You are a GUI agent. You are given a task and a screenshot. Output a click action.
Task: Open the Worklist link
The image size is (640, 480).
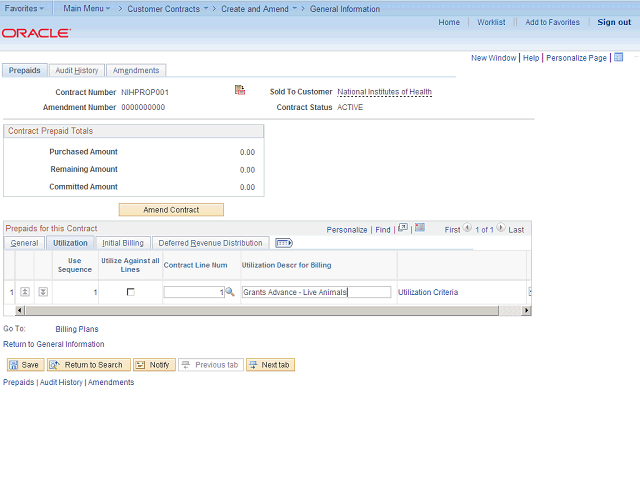[x=491, y=22]
